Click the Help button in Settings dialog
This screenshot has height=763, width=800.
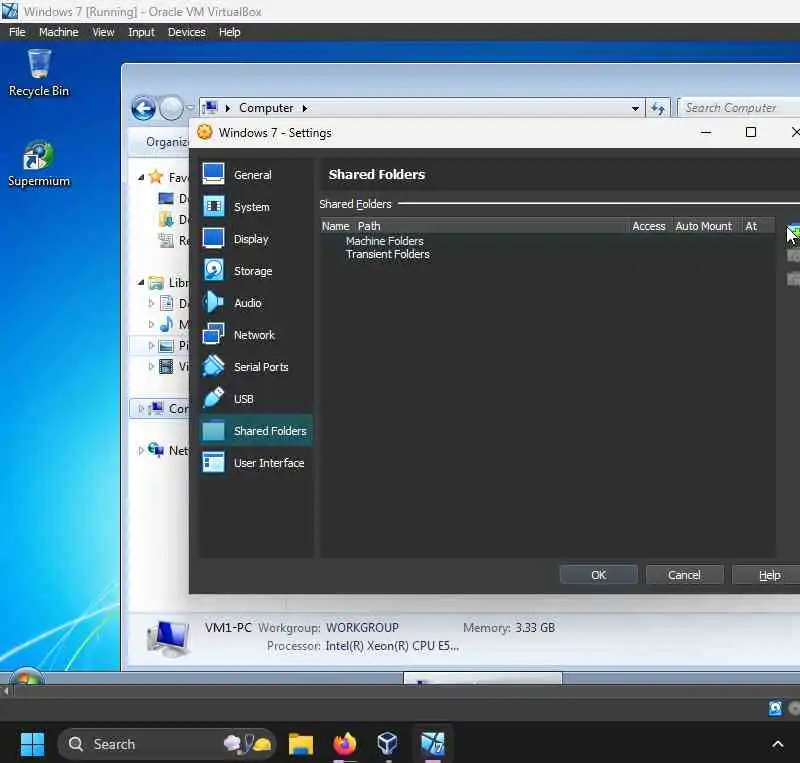(x=766, y=575)
